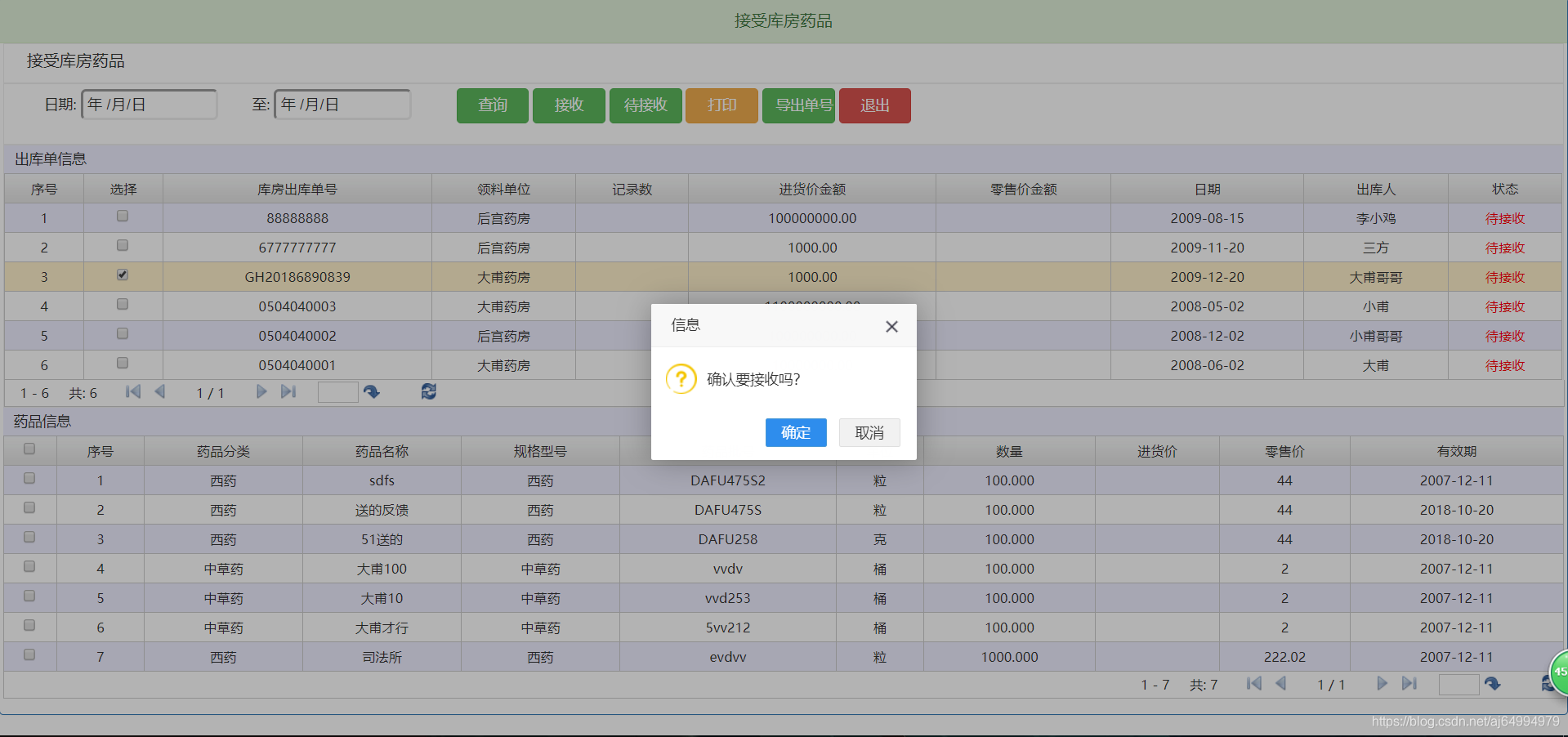Toggle select-all checkbox in 药品信息 header
The width and height of the screenshot is (1568, 737).
point(29,449)
